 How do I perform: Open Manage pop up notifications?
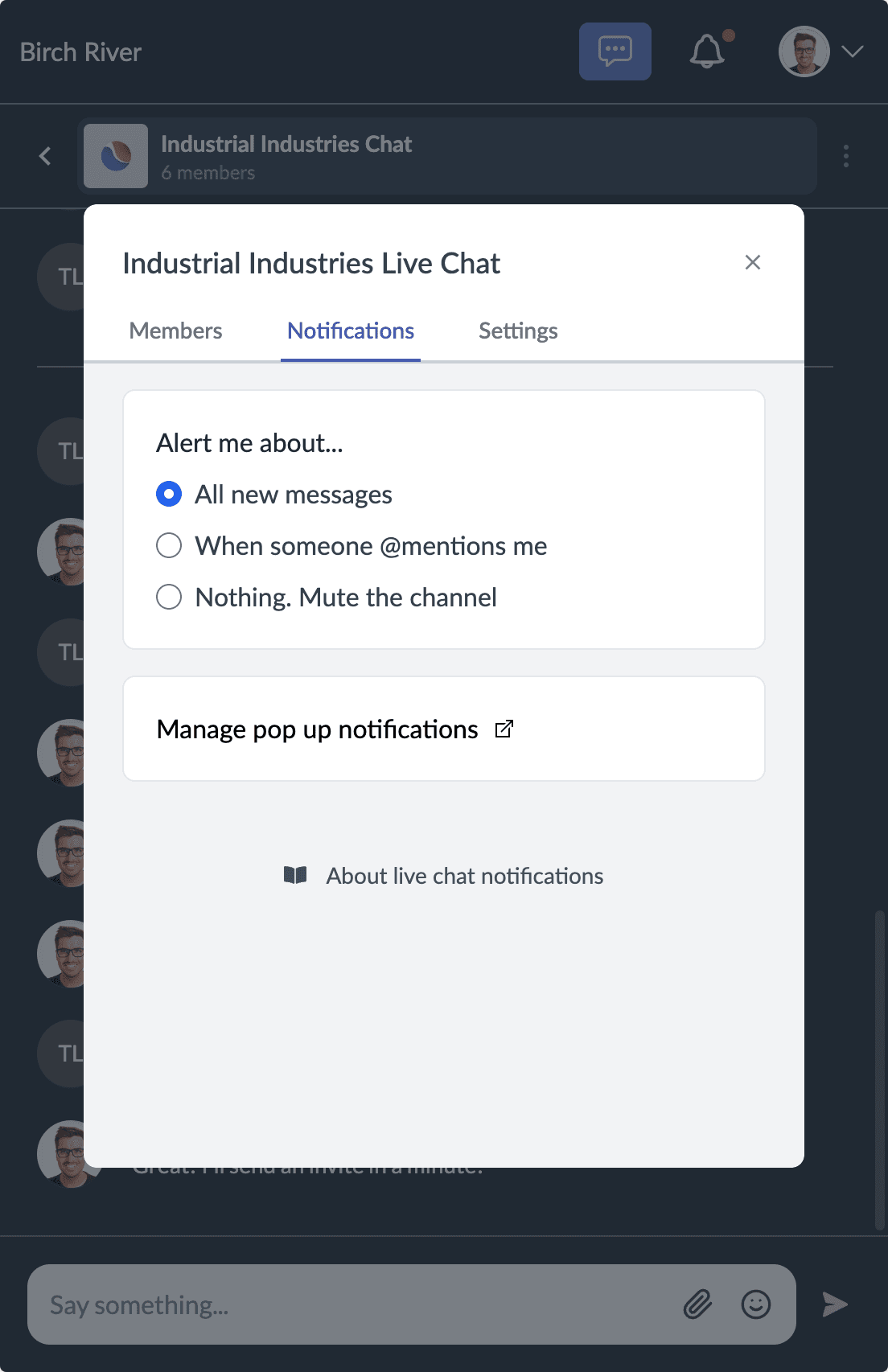pyautogui.click(x=318, y=729)
